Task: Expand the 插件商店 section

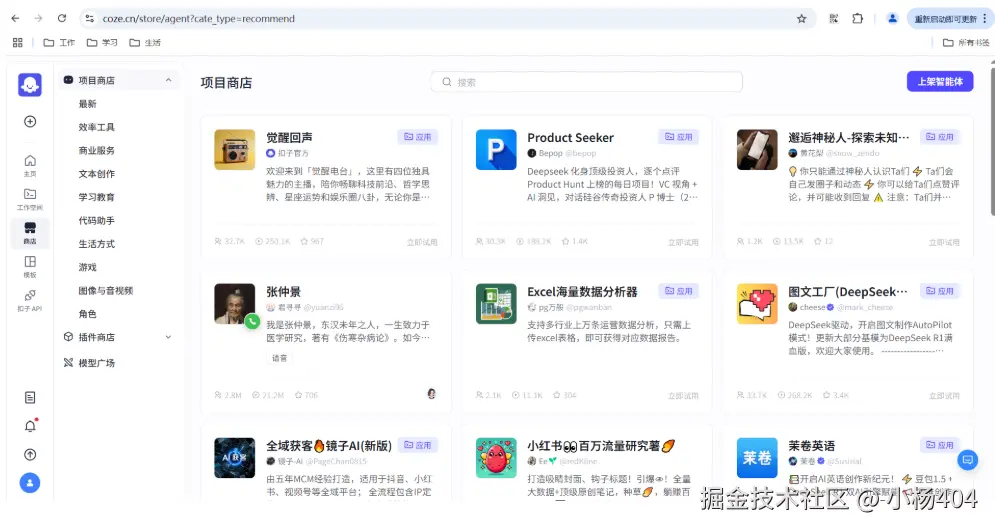Action: (x=168, y=337)
